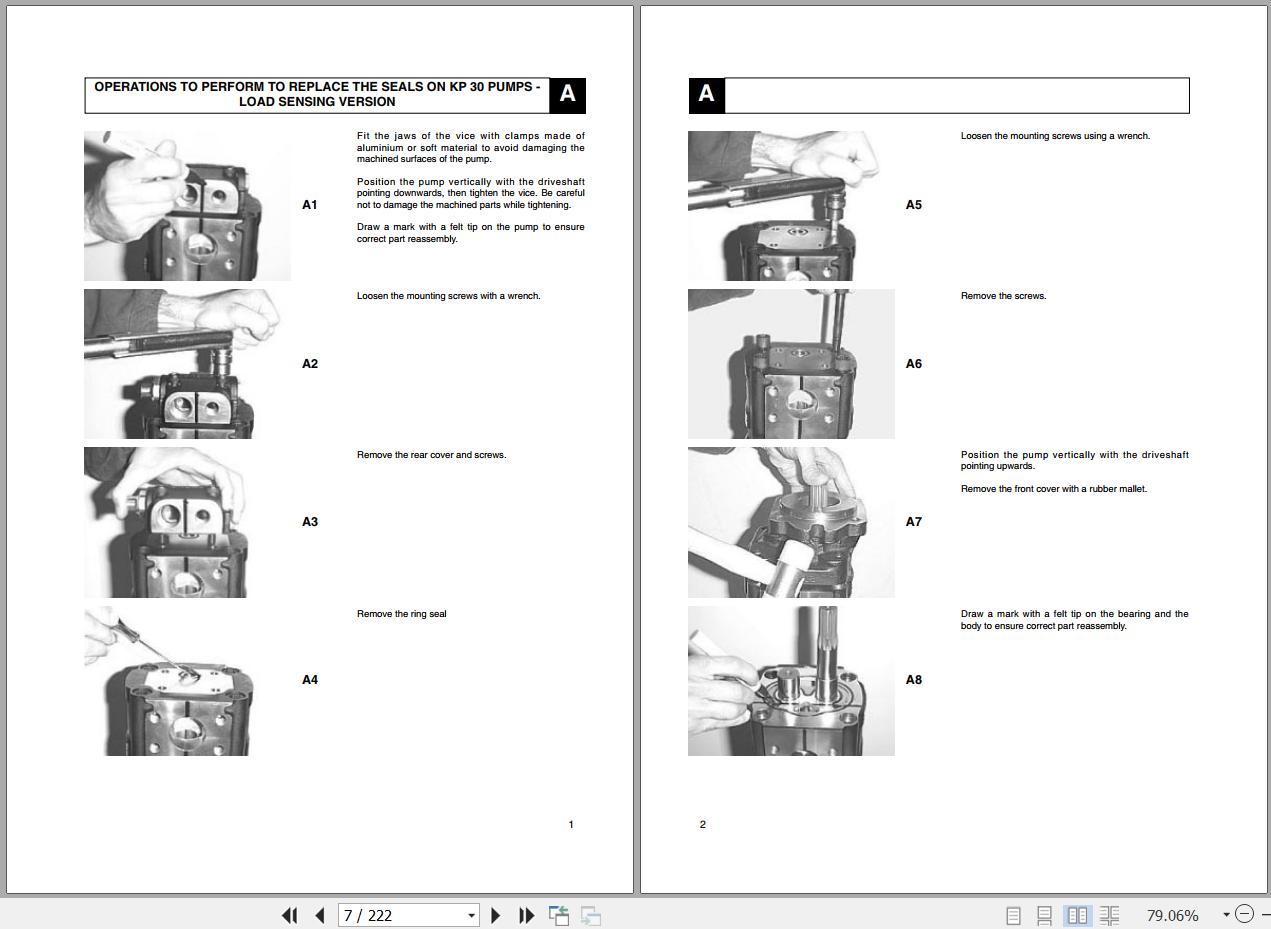Go to the first page
This screenshot has height=929, width=1271.
[290, 915]
